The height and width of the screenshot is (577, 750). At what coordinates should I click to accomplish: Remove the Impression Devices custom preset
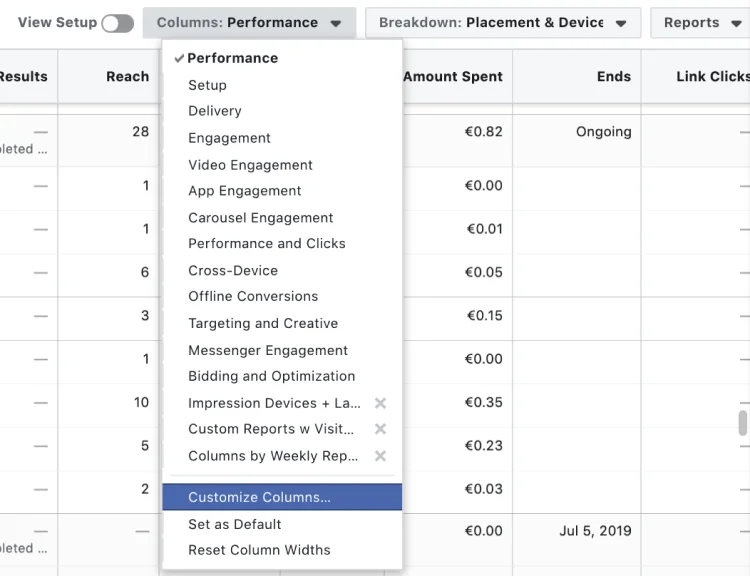click(x=380, y=403)
